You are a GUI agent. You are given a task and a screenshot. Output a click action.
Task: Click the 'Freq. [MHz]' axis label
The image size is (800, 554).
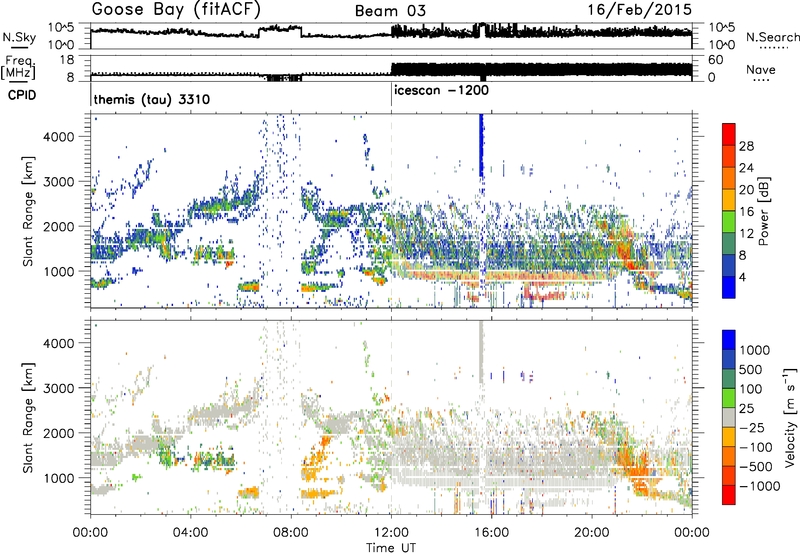[x=18, y=67]
